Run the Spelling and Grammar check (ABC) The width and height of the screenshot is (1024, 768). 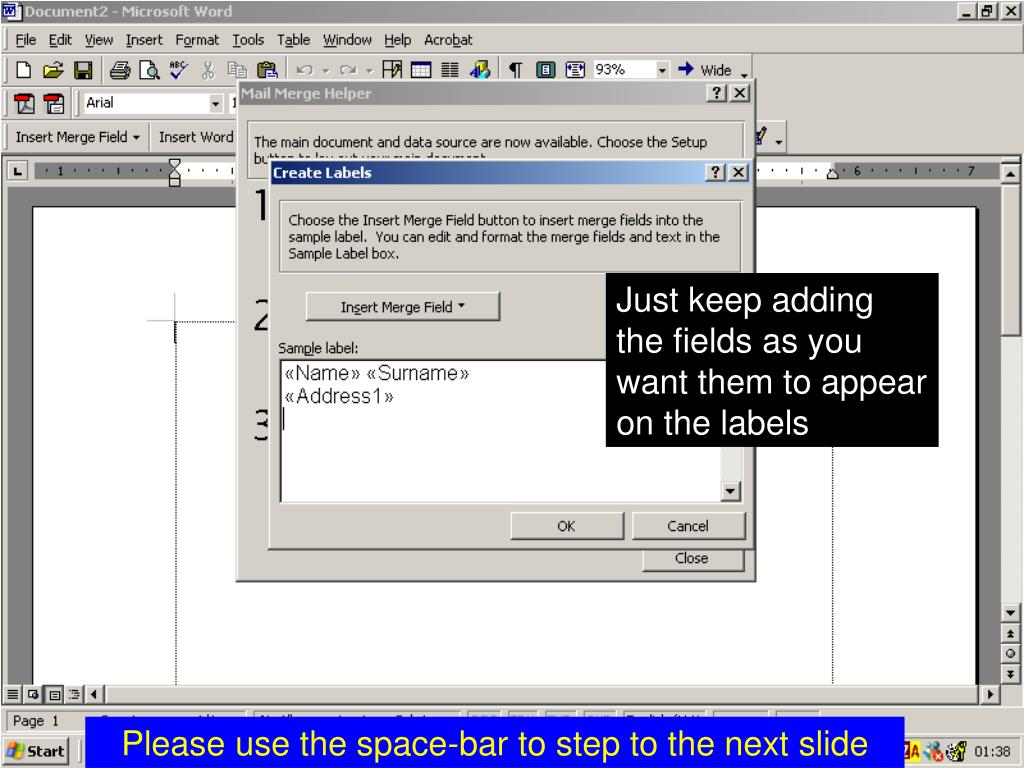[x=178, y=70]
